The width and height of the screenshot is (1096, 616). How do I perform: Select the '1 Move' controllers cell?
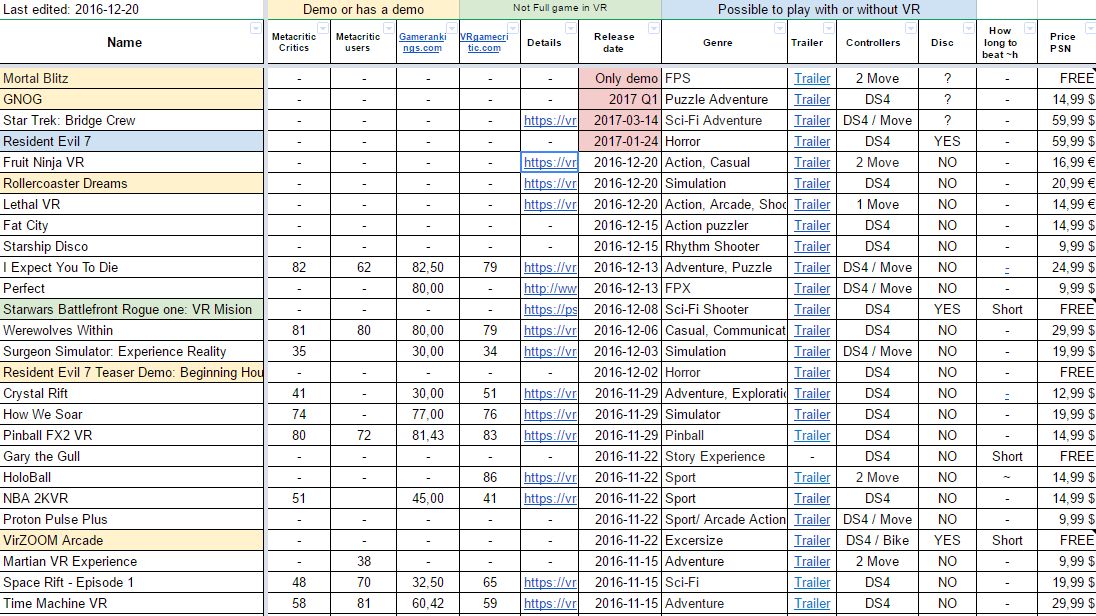(878, 204)
